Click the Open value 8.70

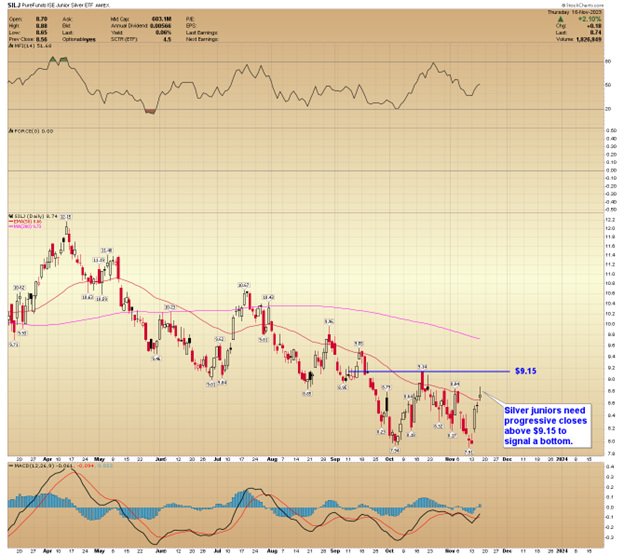[x=41, y=19]
